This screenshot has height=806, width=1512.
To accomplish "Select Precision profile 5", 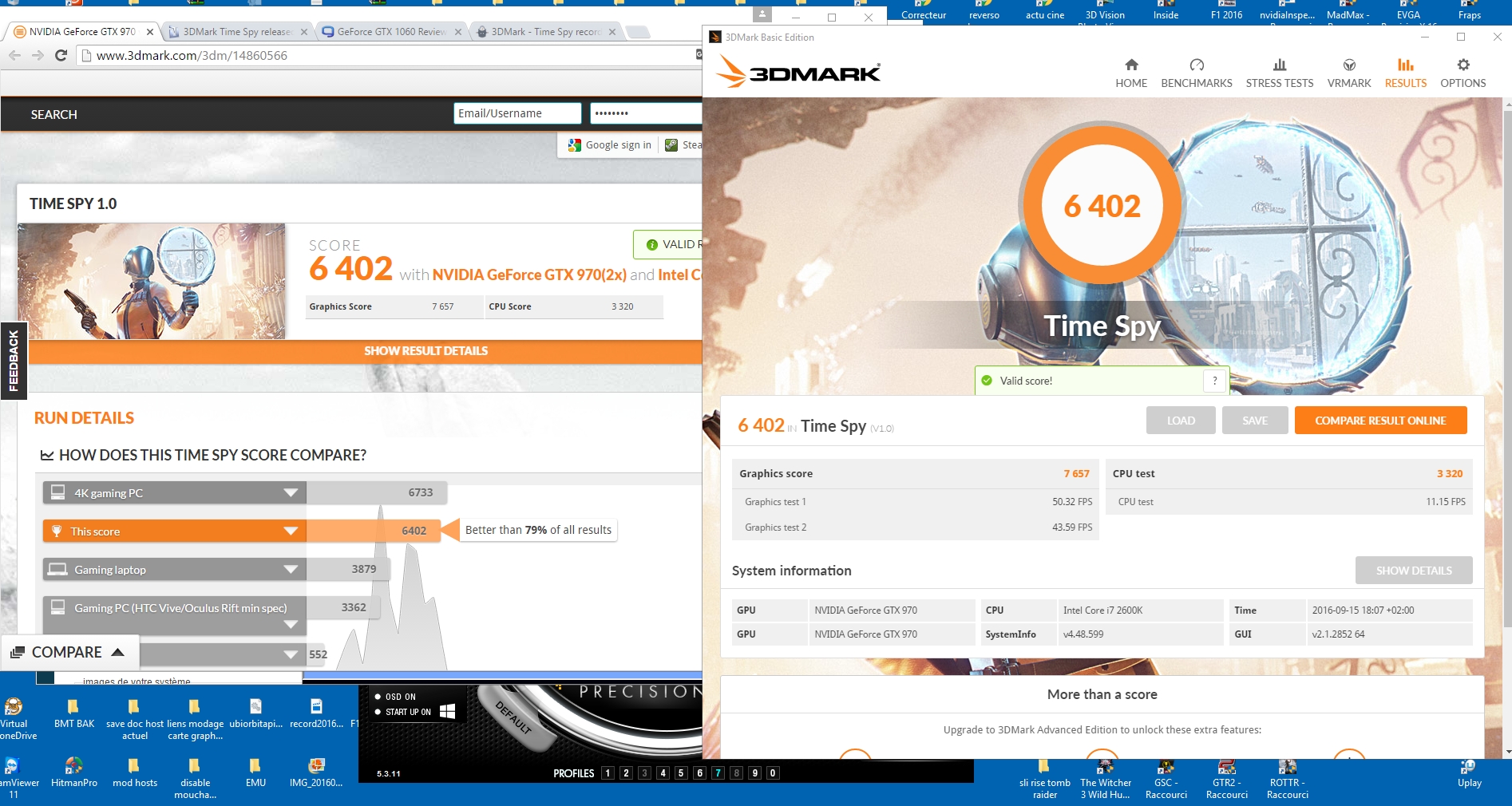I will click(681, 772).
